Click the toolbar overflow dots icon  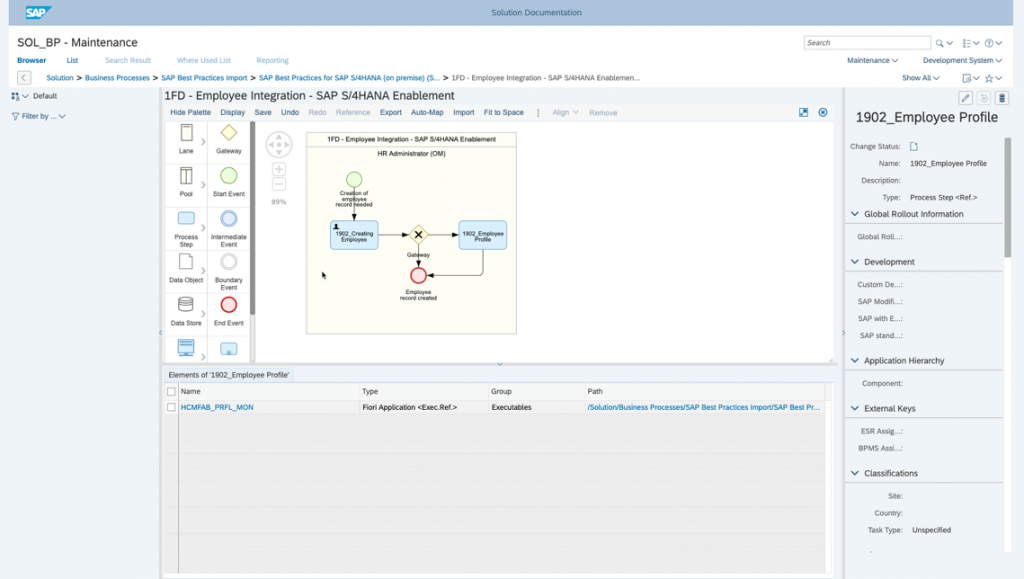pos(538,113)
